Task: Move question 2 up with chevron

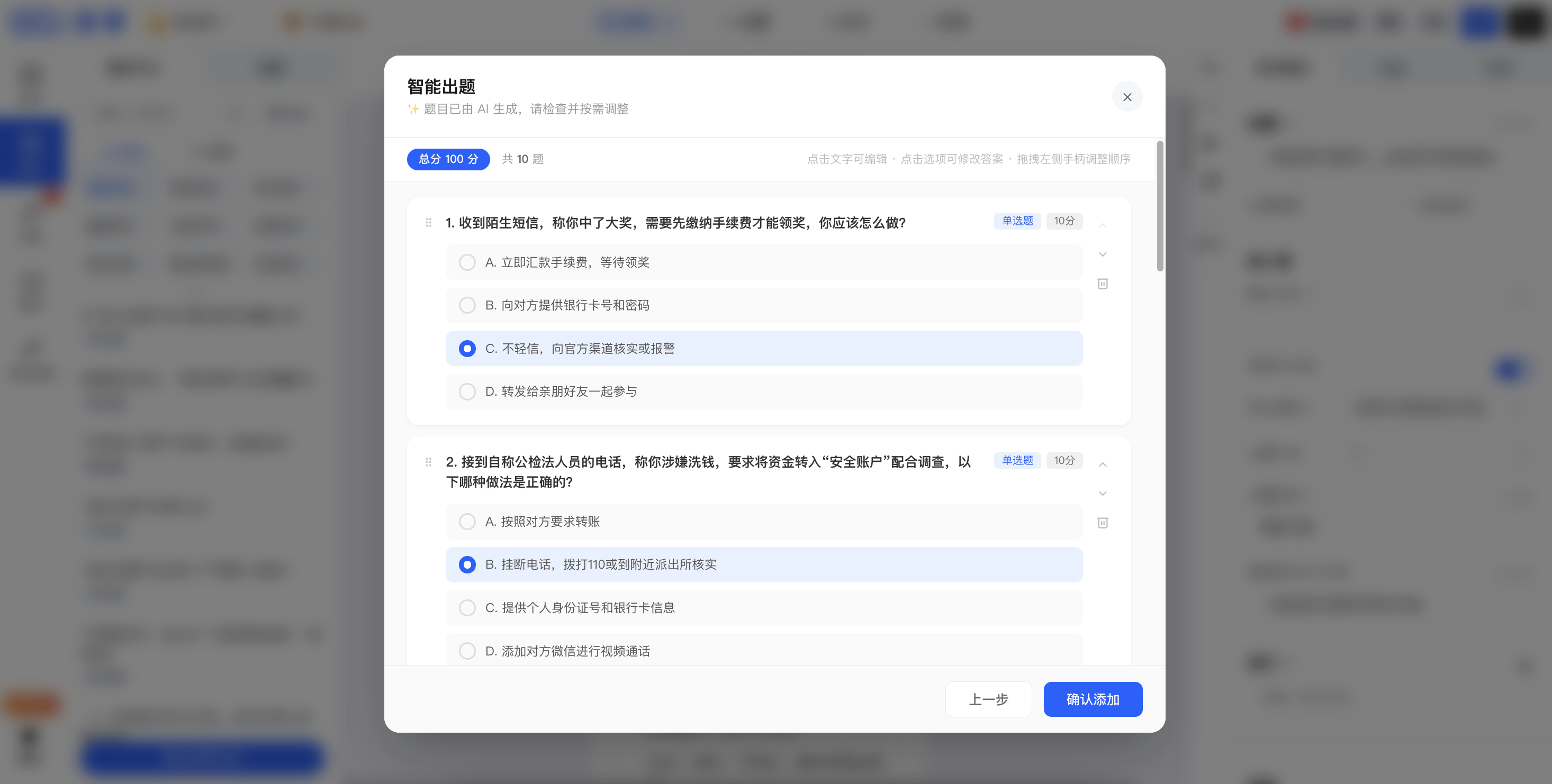Action: [1103, 464]
